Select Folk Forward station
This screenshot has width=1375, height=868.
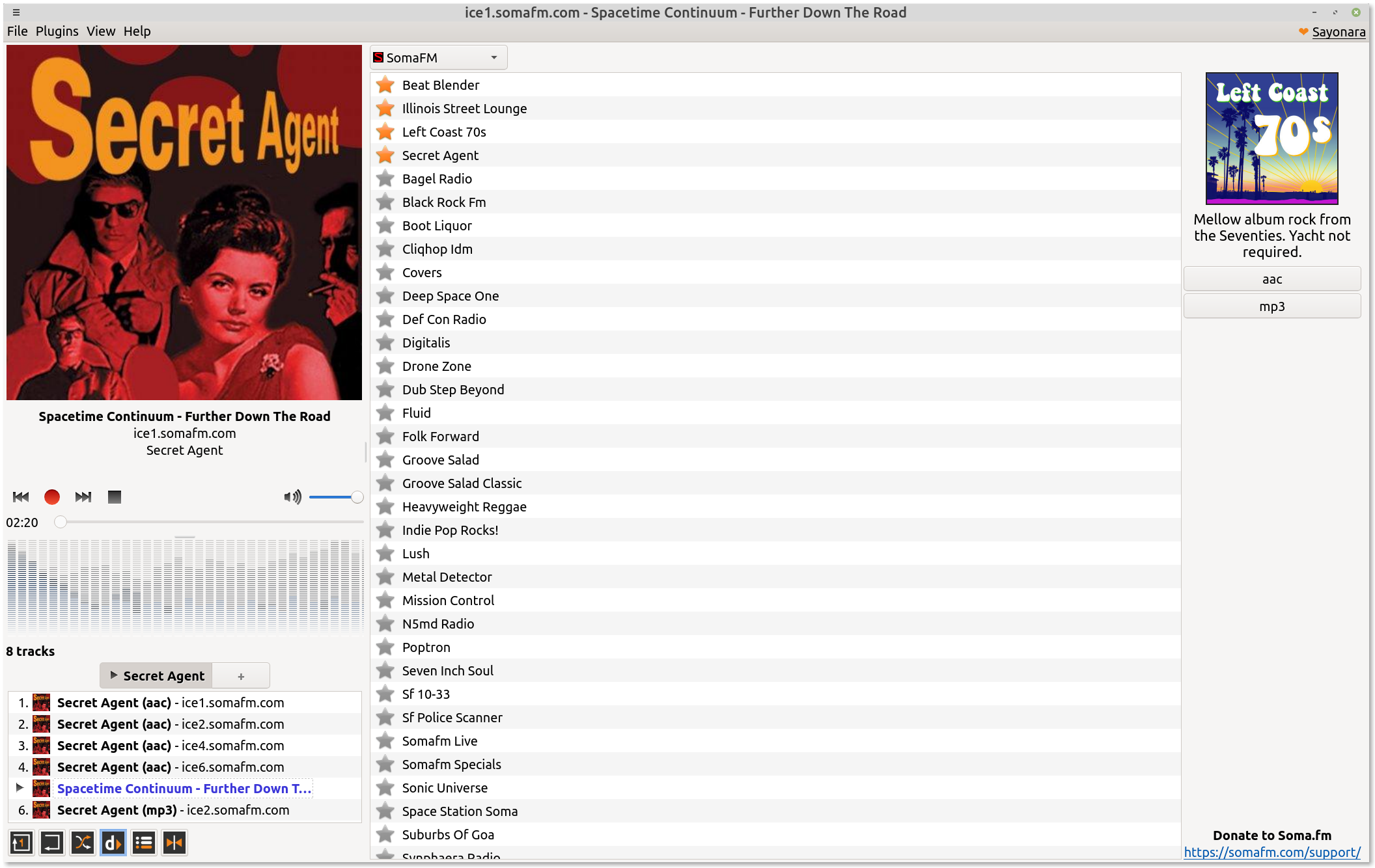pos(775,436)
